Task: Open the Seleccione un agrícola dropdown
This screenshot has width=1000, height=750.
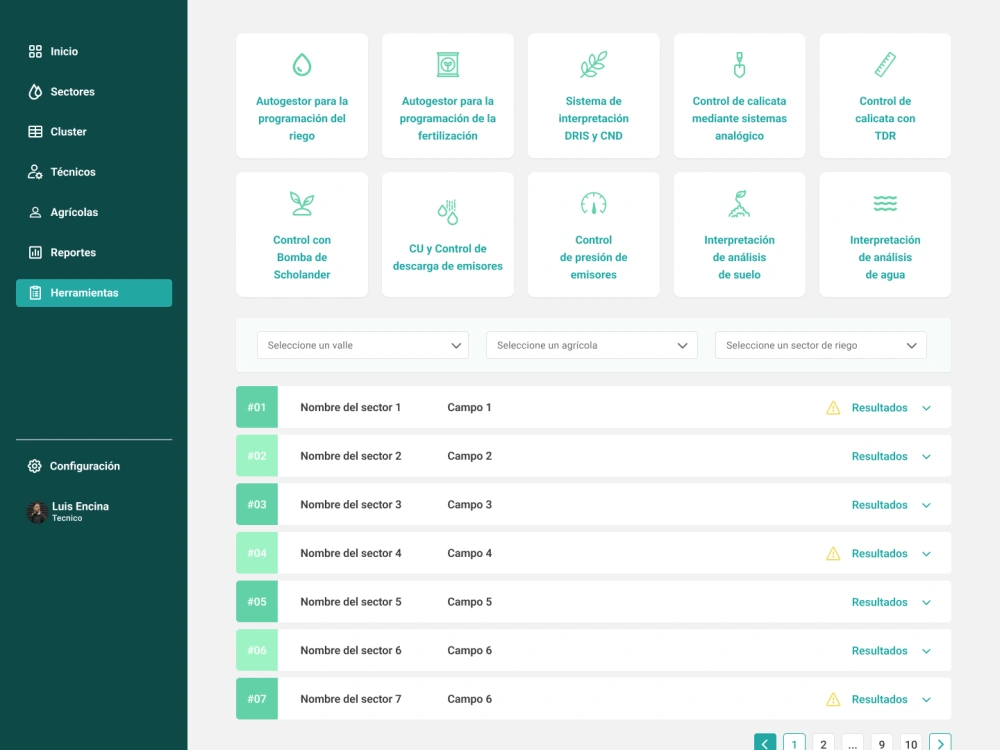Action: coord(591,344)
